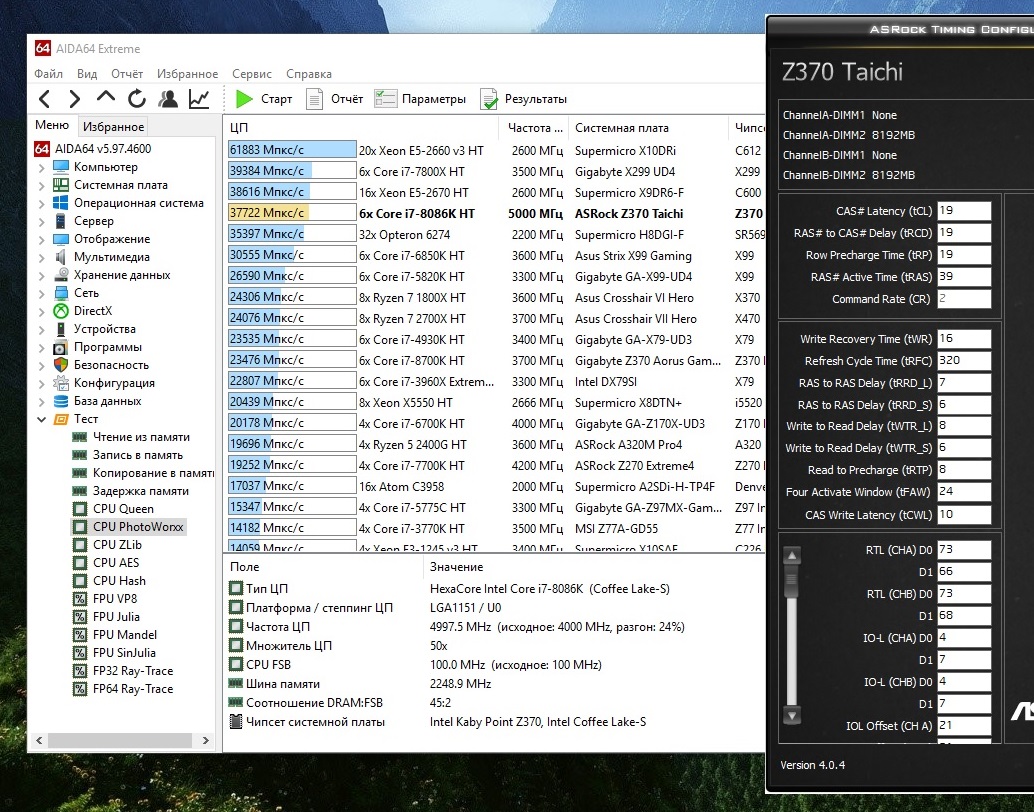1034x812 pixels.
Task: Select CPU Queen benchmark icon
Action: coord(80,509)
